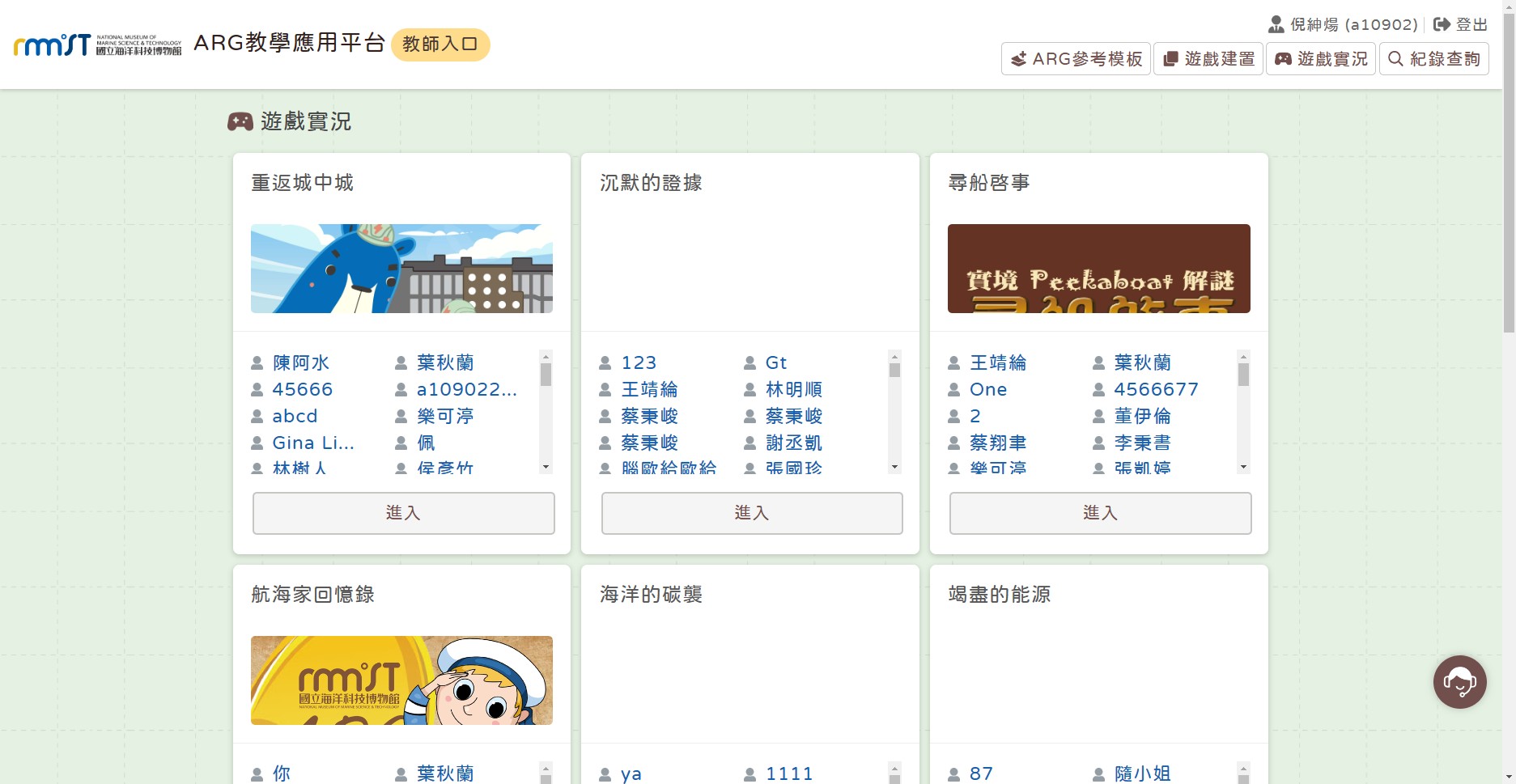Click the down arrow of 重返城中城 player list scrollbar

click(x=546, y=467)
